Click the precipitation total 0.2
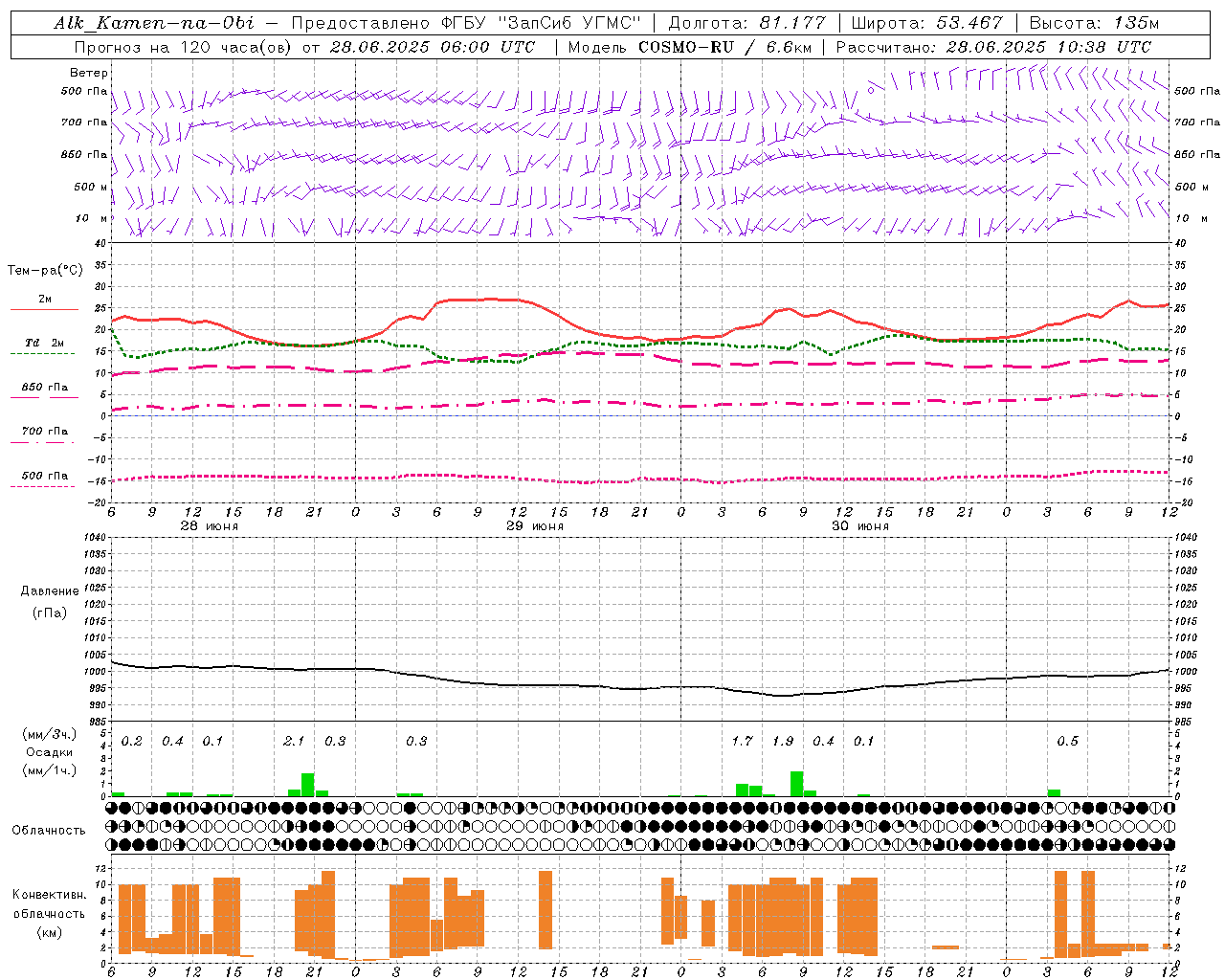Image resolution: width=1225 pixels, height=980 pixels. pos(132,742)
